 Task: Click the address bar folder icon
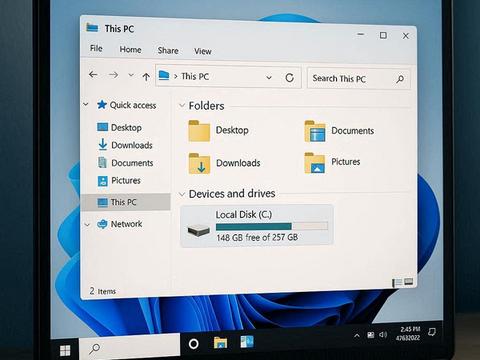coord(164,75)
